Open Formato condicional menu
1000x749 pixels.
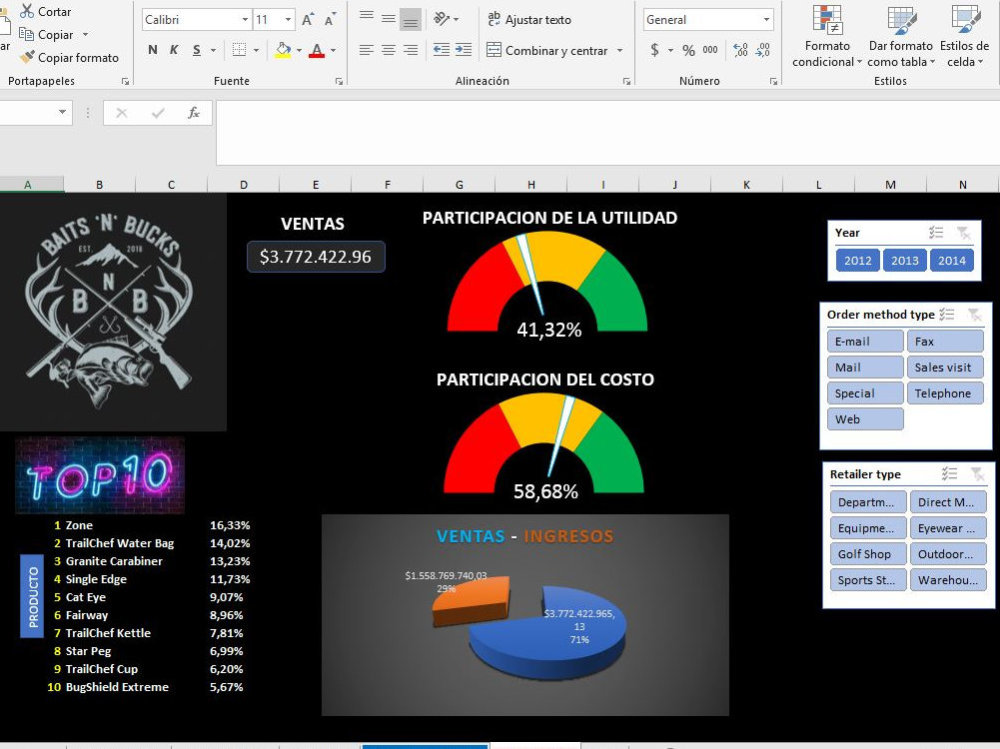[x=827, y=36]
